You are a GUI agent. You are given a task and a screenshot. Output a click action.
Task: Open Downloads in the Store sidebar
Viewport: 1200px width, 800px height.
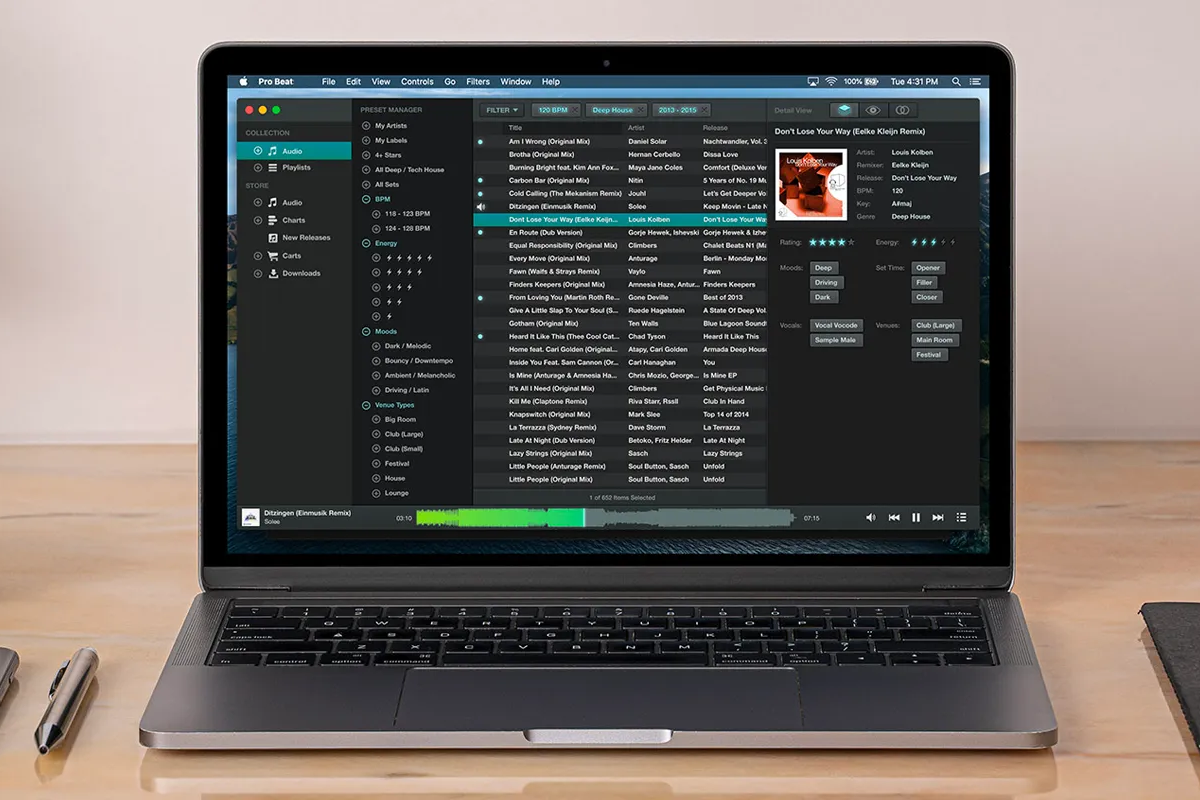300,273
